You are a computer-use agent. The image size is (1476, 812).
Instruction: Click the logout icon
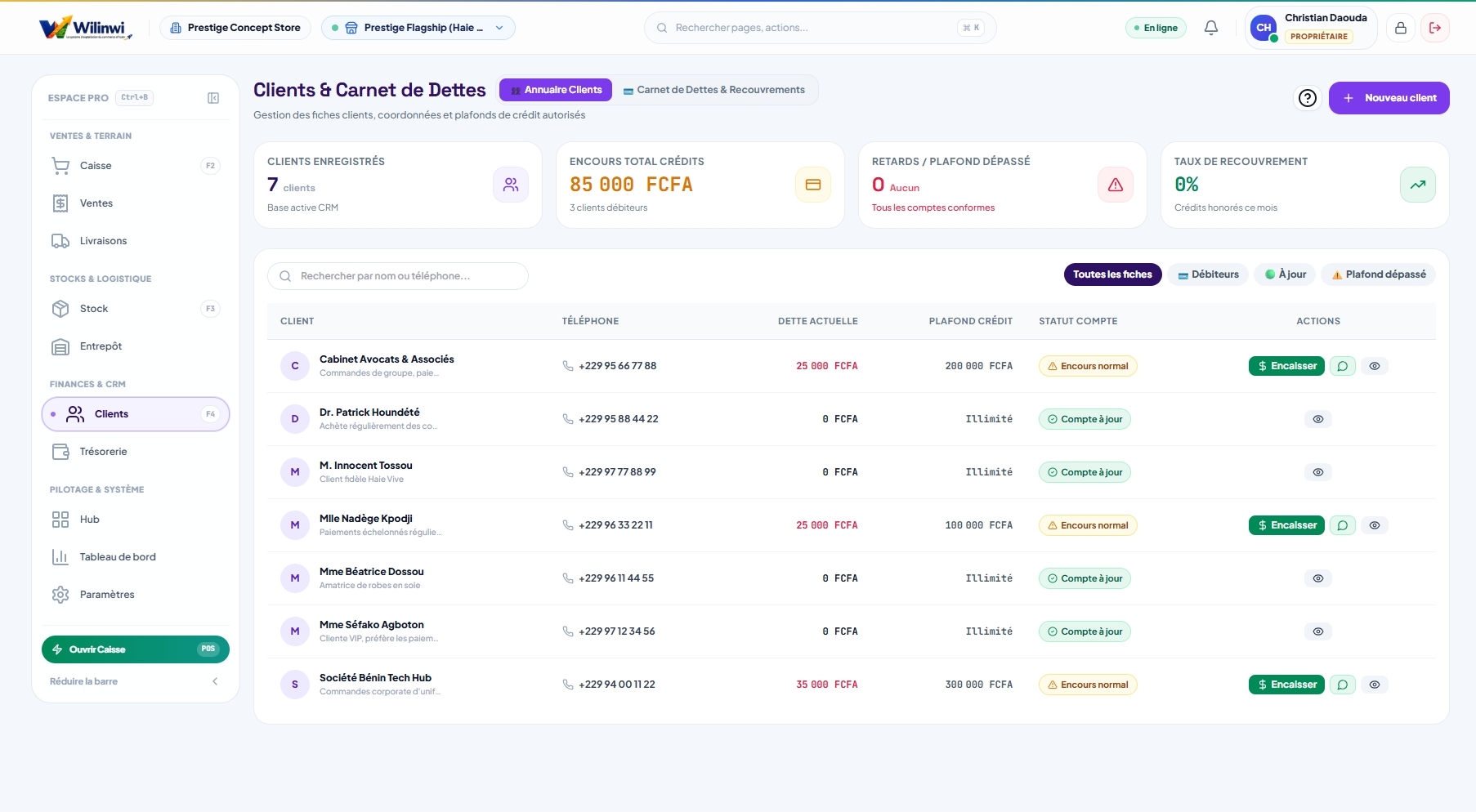pos(1435,28)
